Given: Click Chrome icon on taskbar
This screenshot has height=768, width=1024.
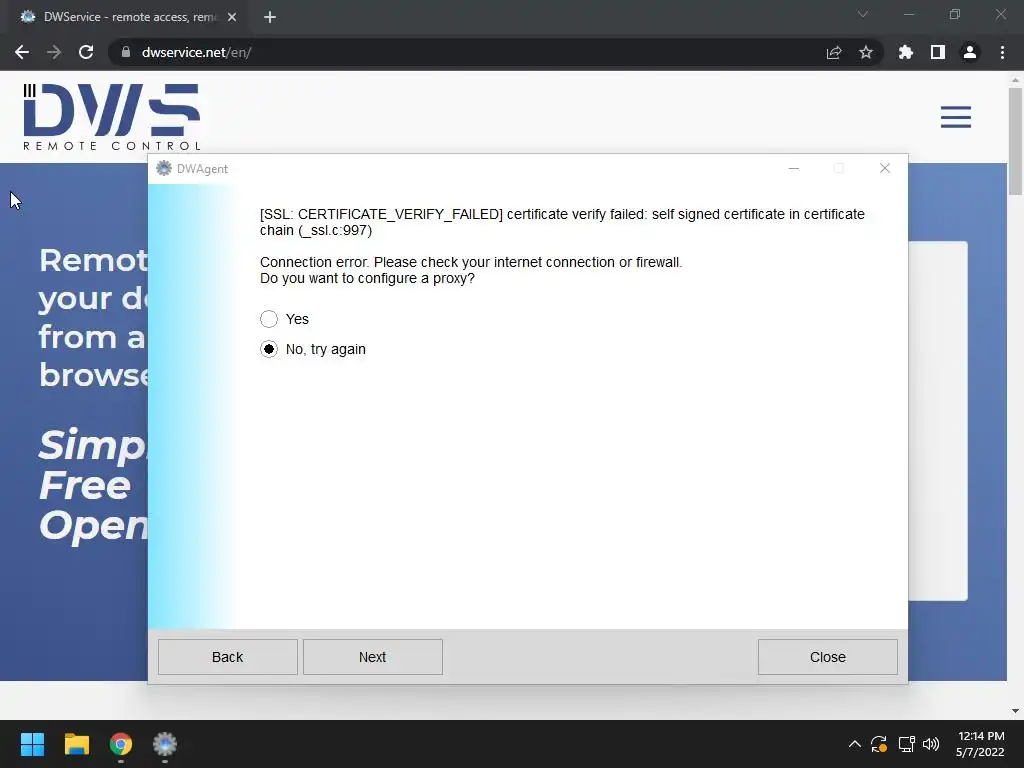Looking at the screenshot, I should click(x=121, y=744).
